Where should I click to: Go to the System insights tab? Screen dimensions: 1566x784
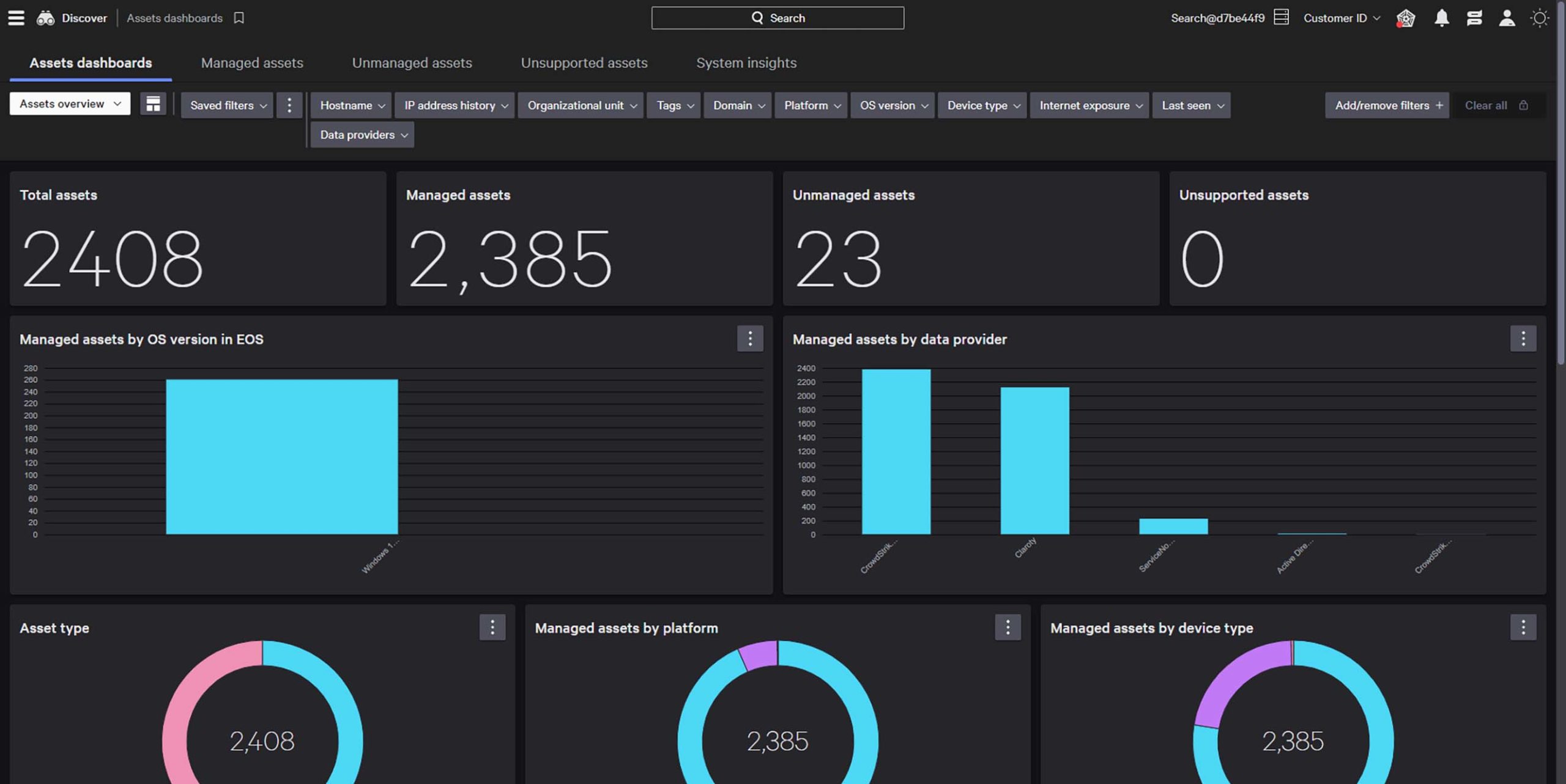pyautogui.click(x=746, y=62)
